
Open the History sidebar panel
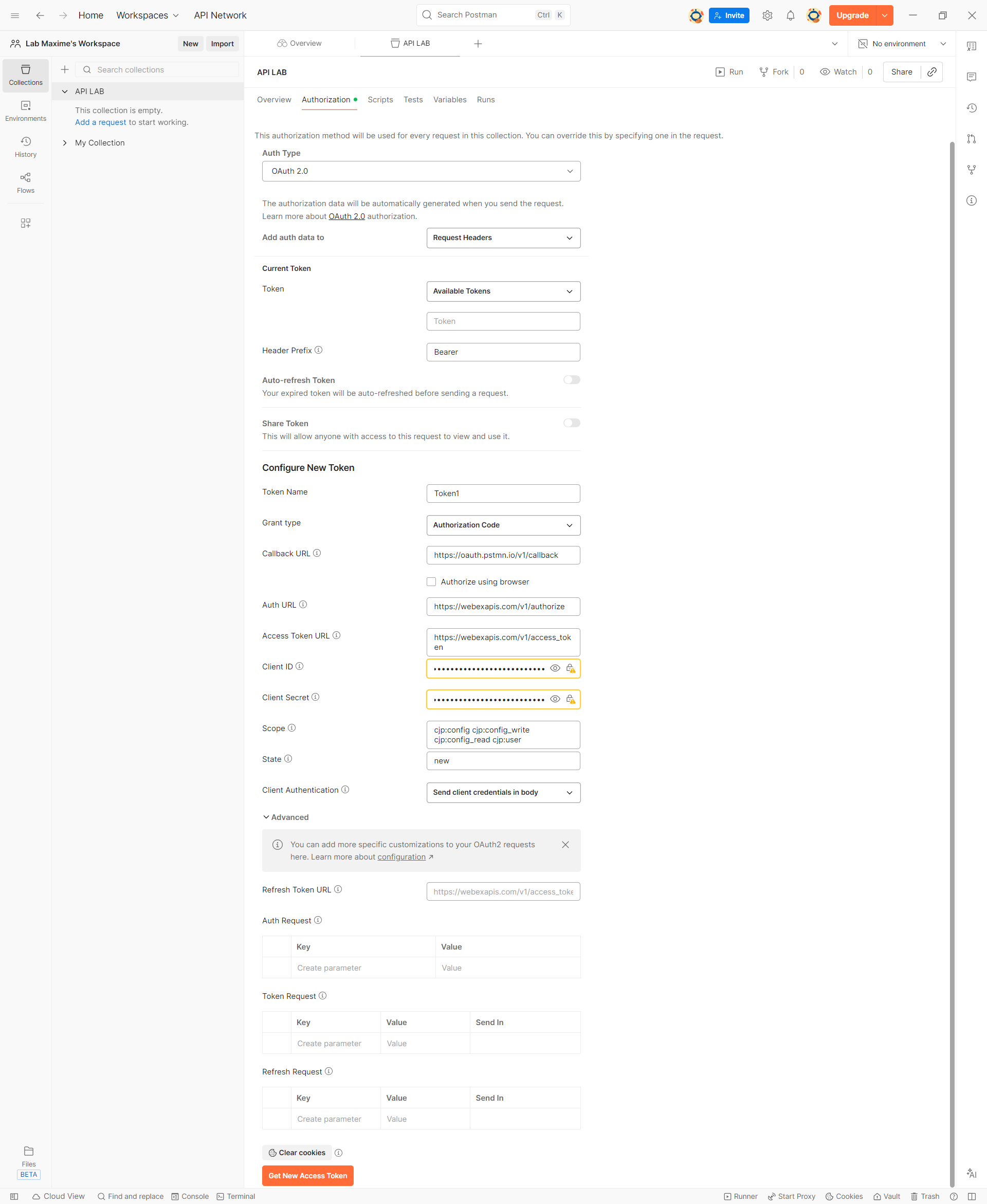26,147
